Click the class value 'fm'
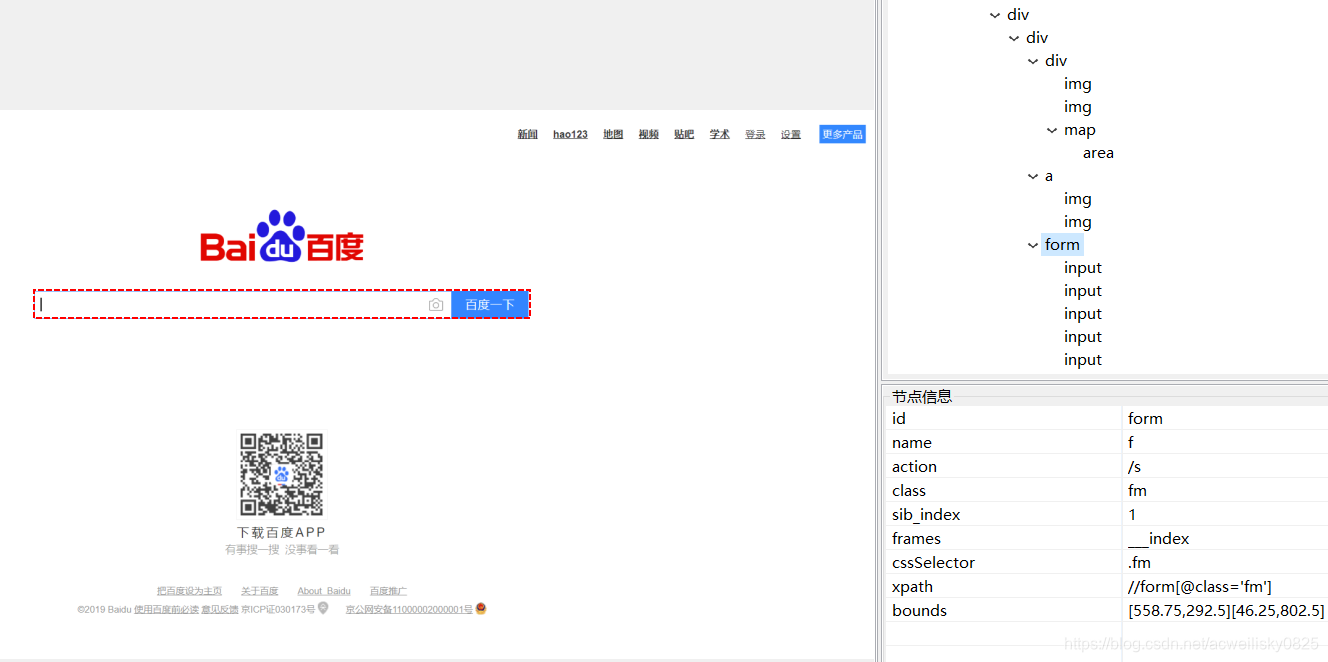Image resolution: width=1328 pixels, height=662 pixels. (x=1137, y=491)
